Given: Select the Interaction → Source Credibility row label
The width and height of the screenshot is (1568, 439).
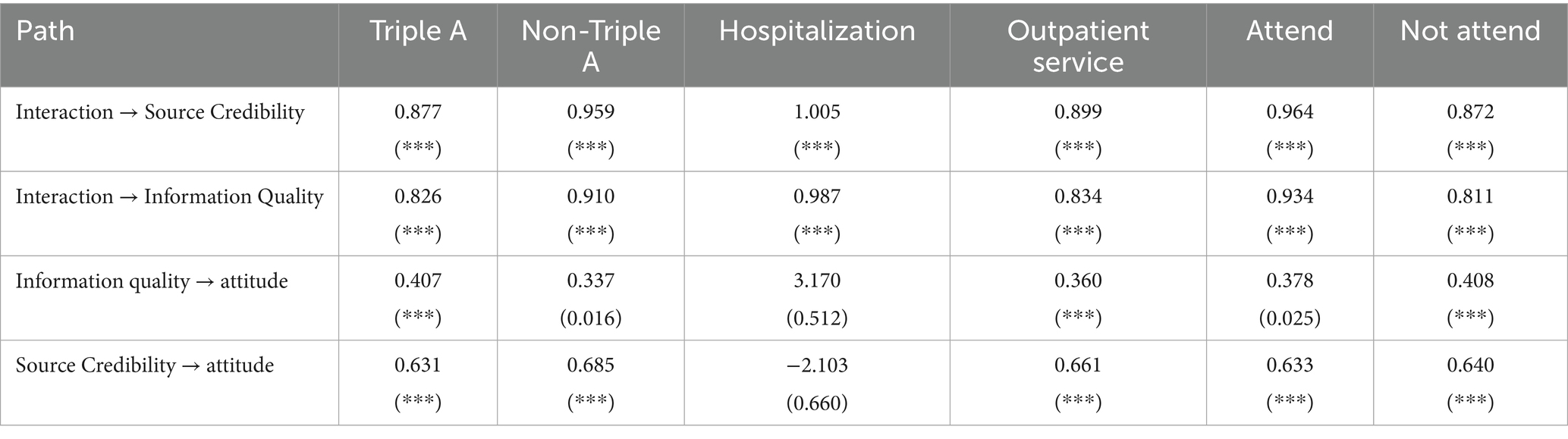Looking at the screenshot, I should (x=160, y=112).
